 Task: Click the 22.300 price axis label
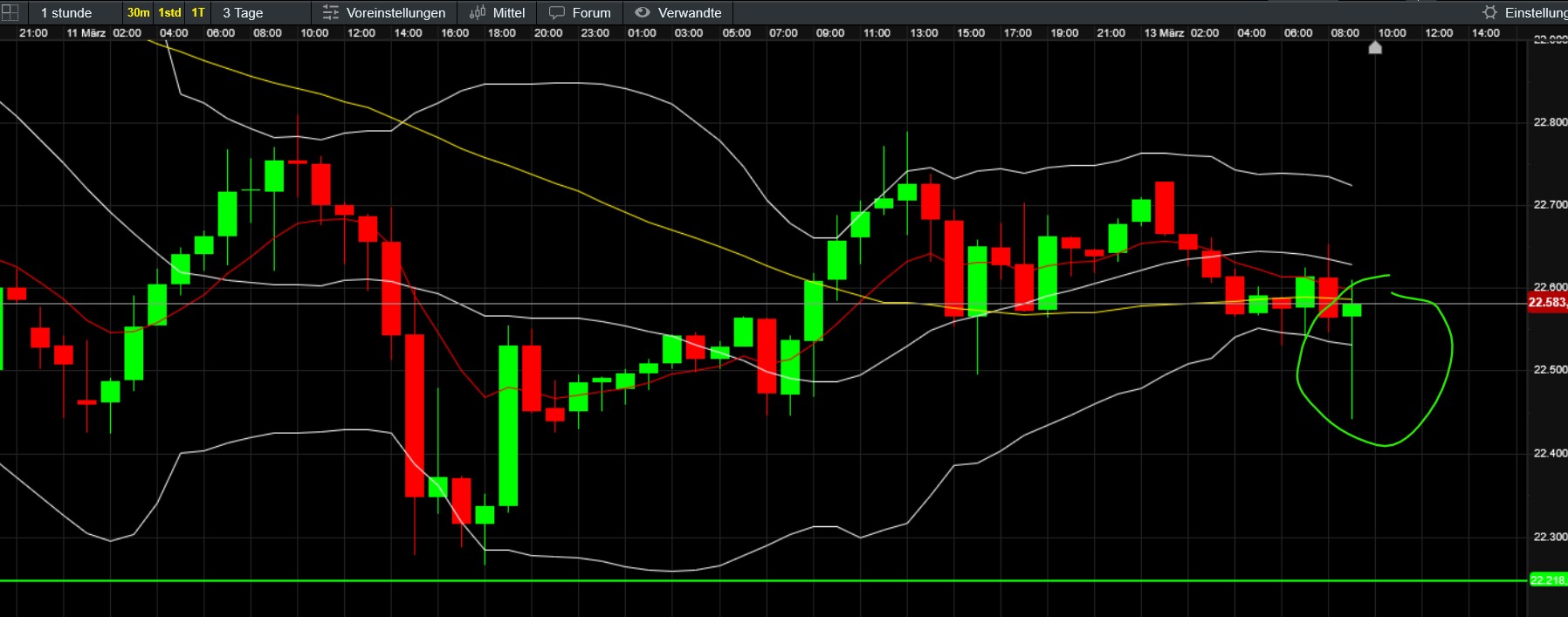coord(1550,537)
